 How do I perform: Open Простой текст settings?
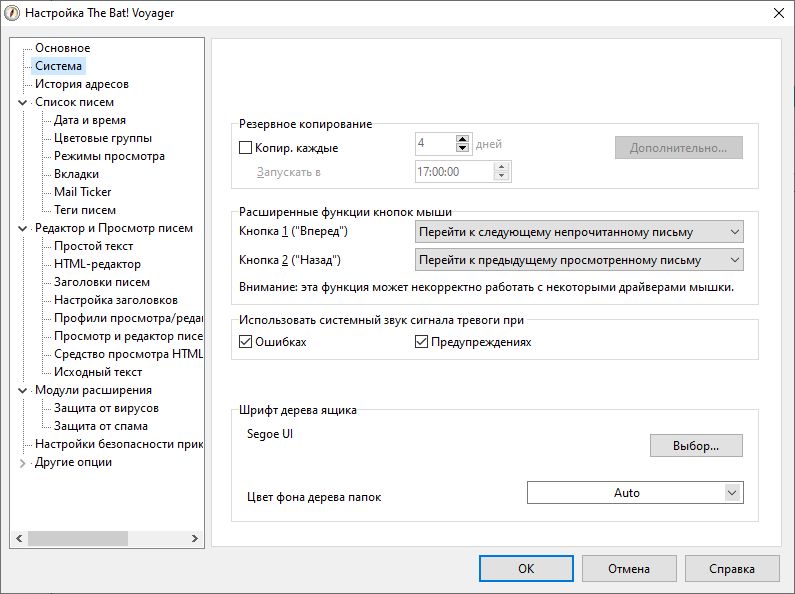pos(93,246)
